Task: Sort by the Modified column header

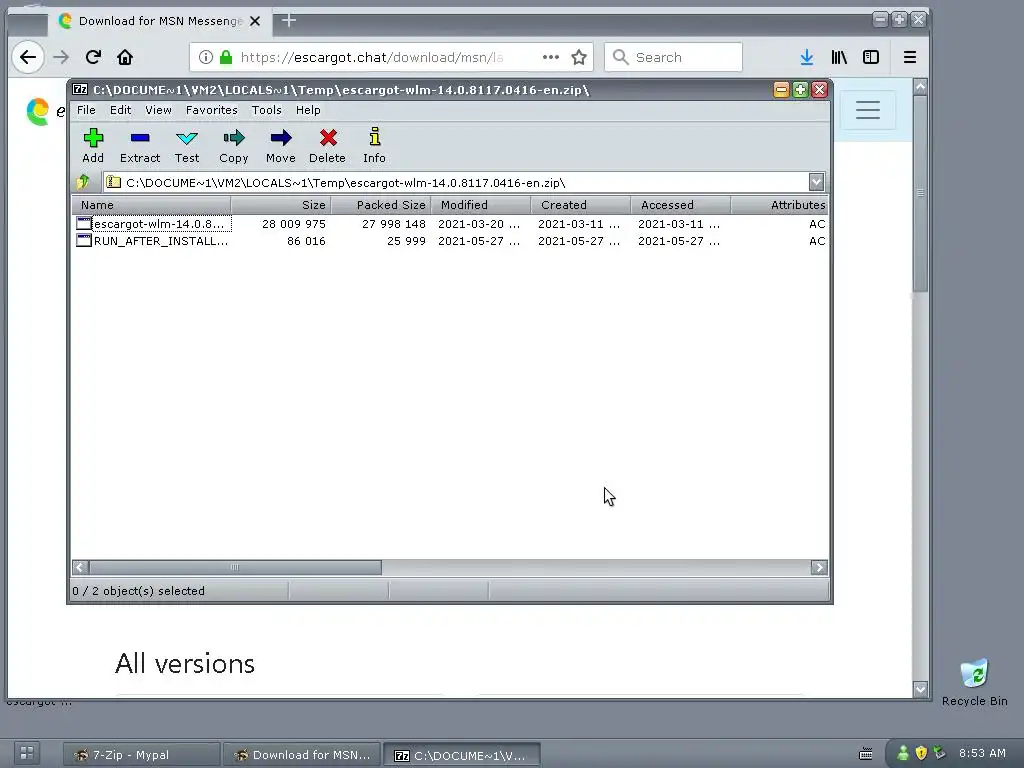Action: click(x=481, y=205)
